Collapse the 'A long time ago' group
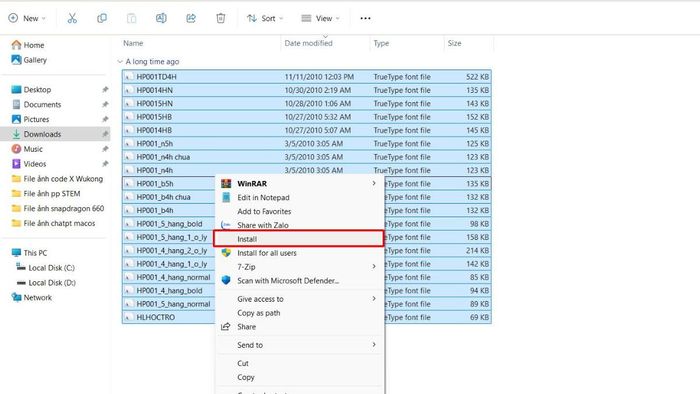Viewport: 700px width, 394px height. (x=120, y=62)
